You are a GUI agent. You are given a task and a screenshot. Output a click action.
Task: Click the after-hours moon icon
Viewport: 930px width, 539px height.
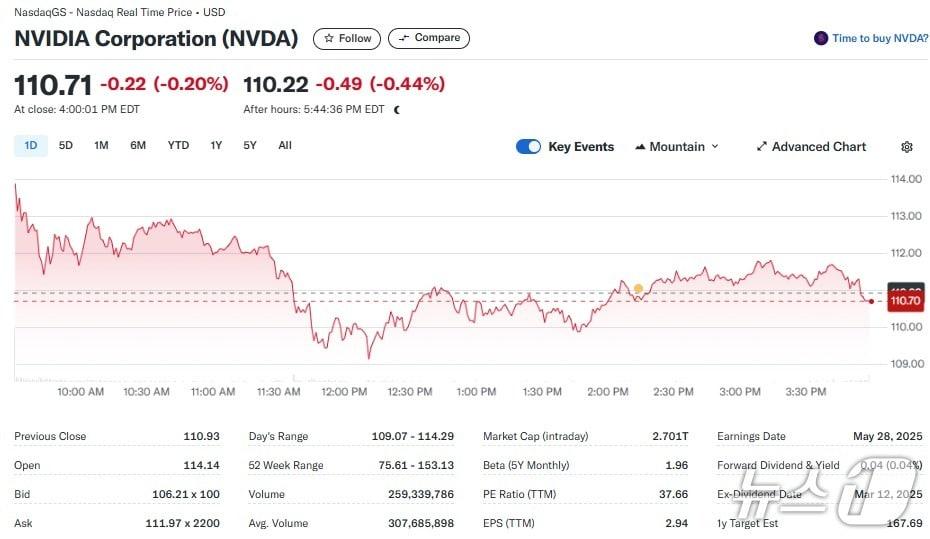(x=397, y=110)
